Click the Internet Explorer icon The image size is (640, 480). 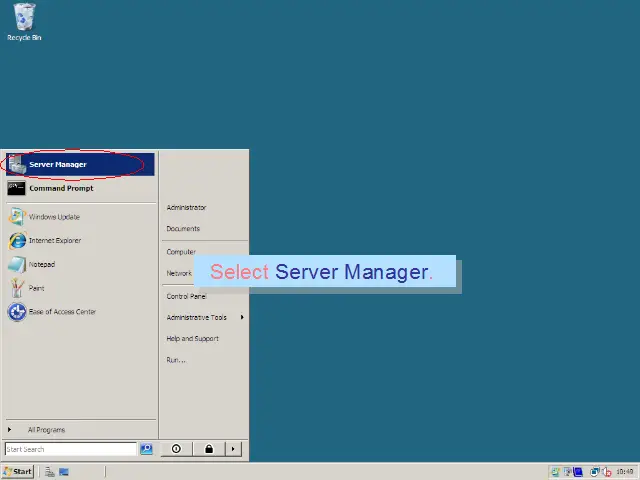click(17, 240)
